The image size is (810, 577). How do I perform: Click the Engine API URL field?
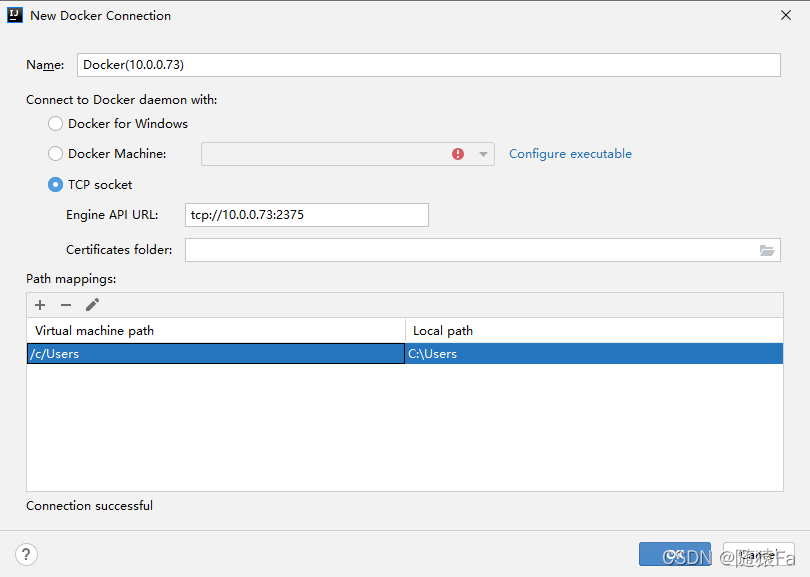307,215
